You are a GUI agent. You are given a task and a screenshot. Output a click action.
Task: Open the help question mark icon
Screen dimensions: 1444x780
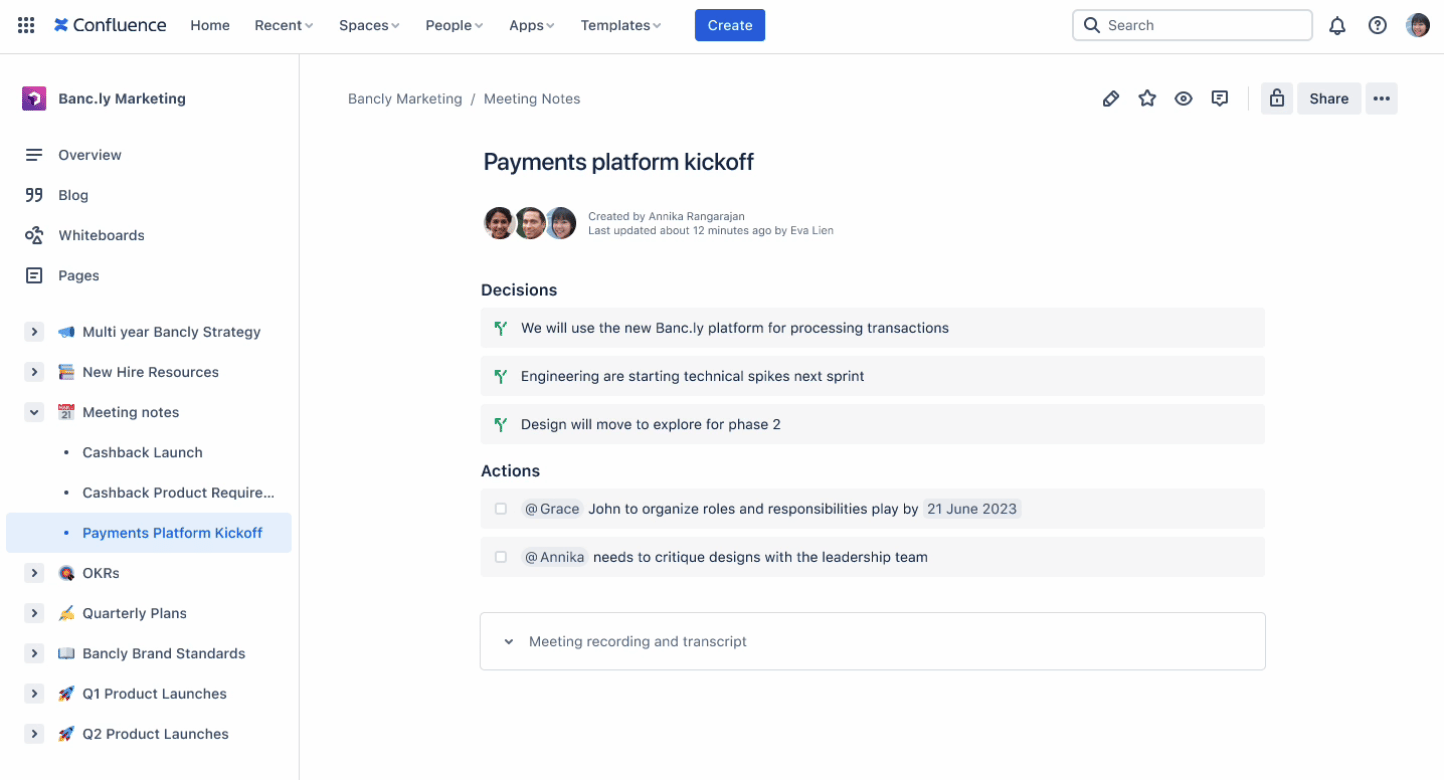(1377, 25)
